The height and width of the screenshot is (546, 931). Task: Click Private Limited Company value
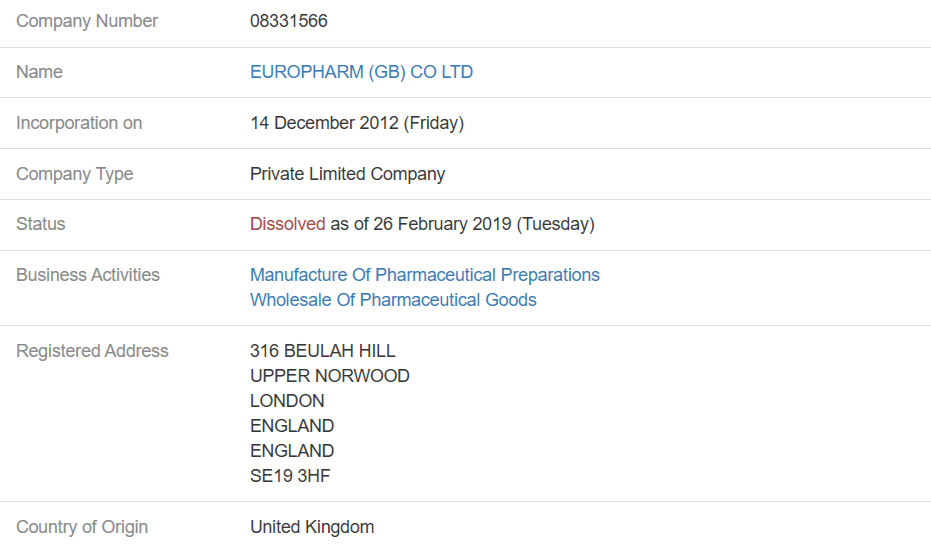(347, 174)
